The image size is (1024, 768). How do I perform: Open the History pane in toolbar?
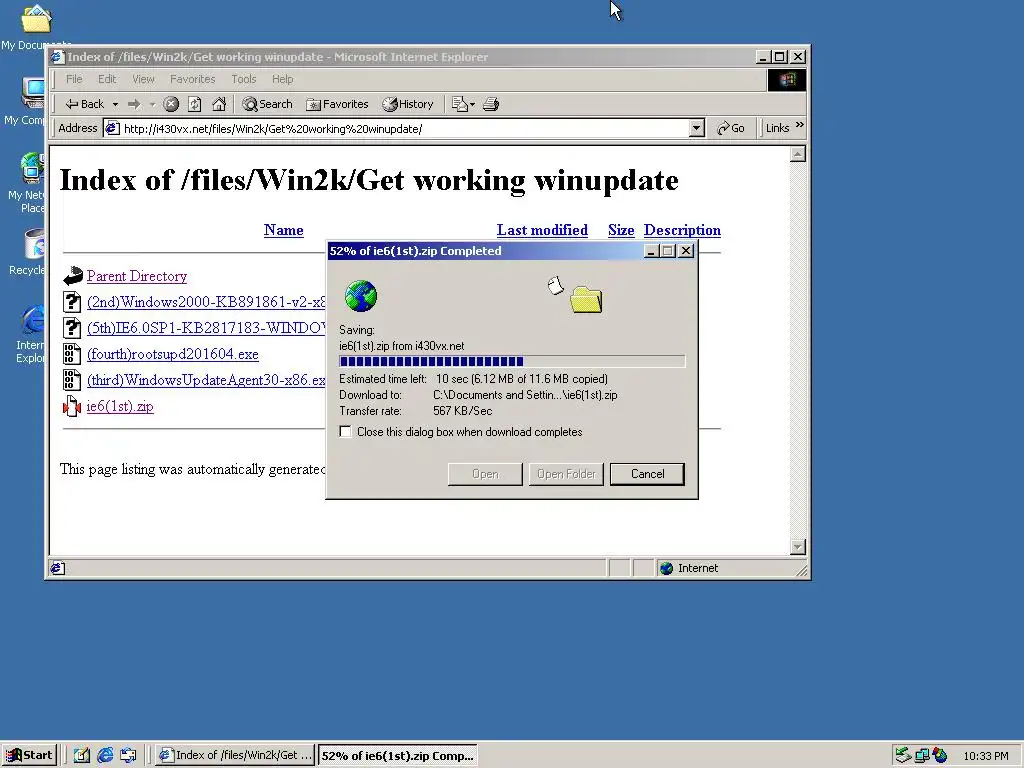pyautogui.click(x=408, y=104)
